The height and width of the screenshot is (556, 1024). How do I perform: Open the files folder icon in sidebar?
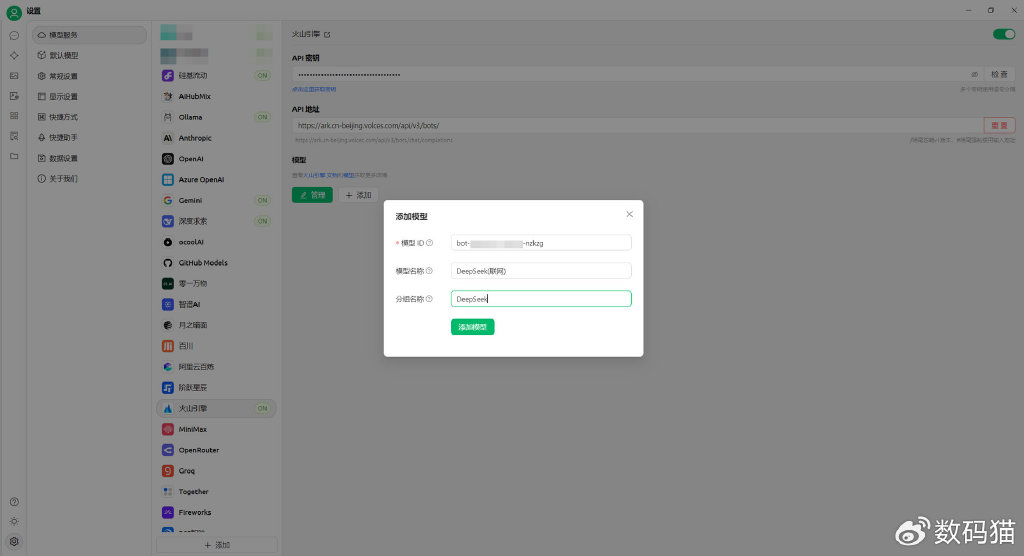pyautogui.click(x=14, y=157)
